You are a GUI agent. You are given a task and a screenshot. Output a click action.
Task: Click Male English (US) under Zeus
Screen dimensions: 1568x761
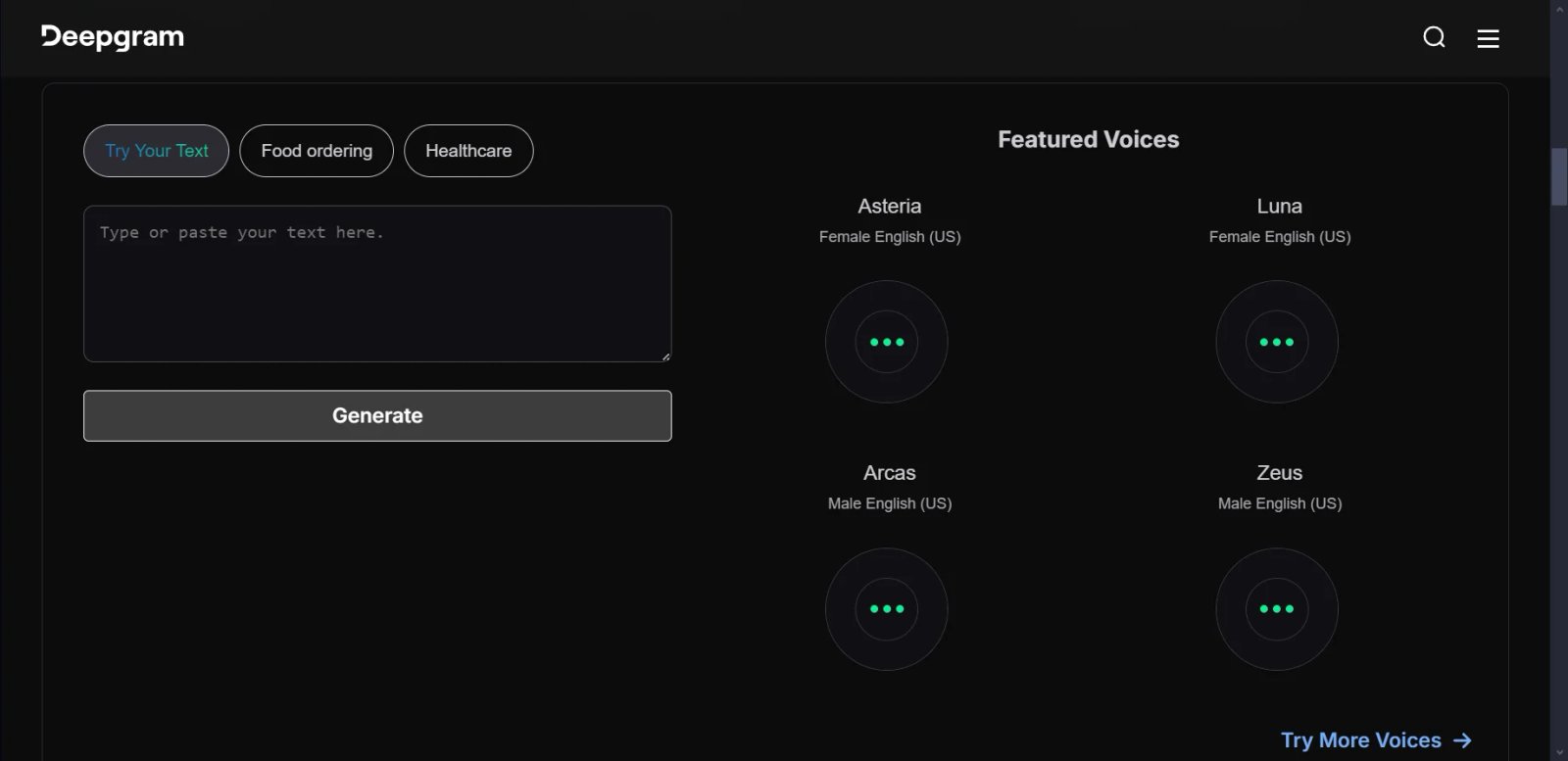pyautogui.click(x=1280, y=503)
